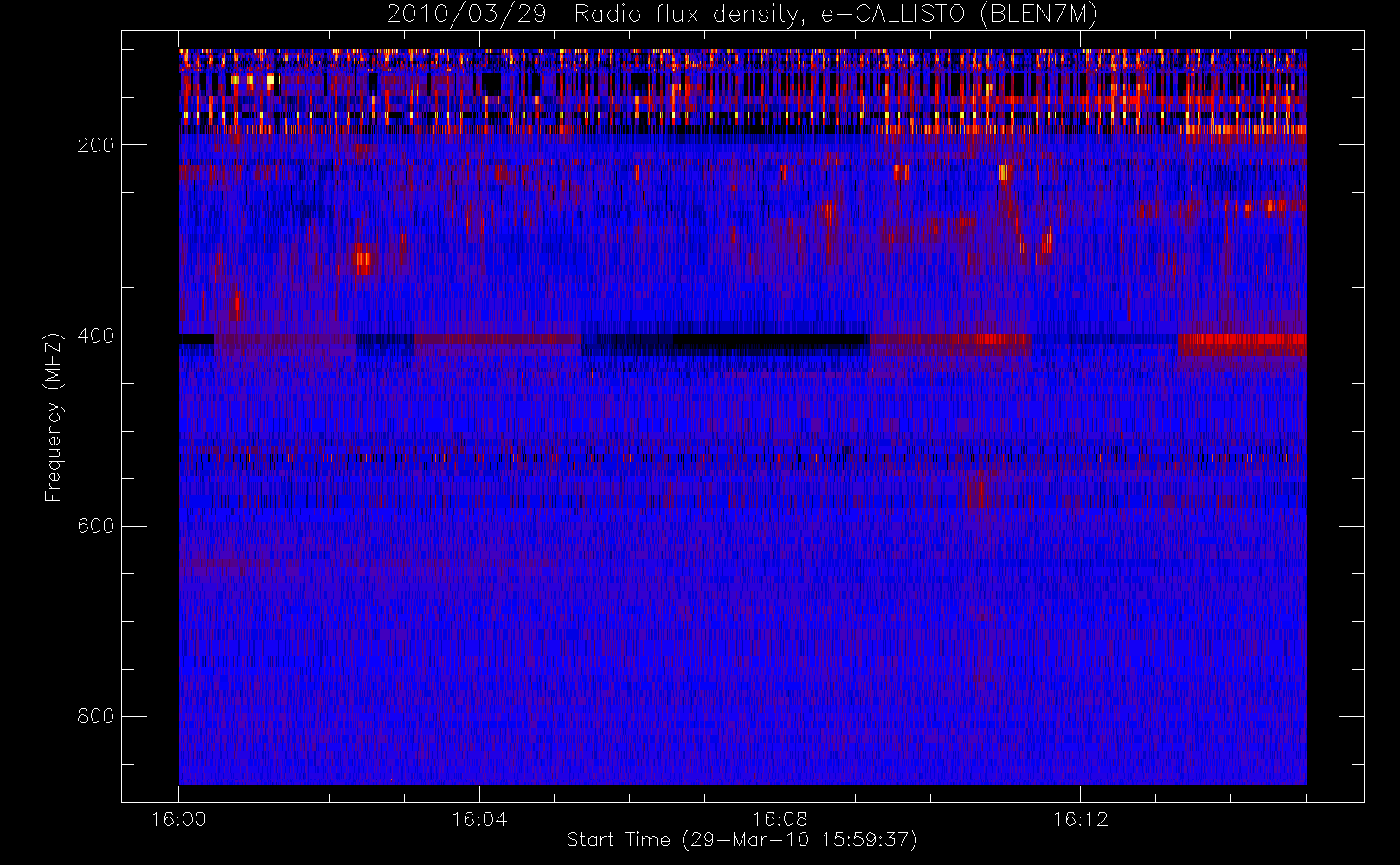Click the 16:04 time tick label
1400x865 pixels.
point(479,819)
